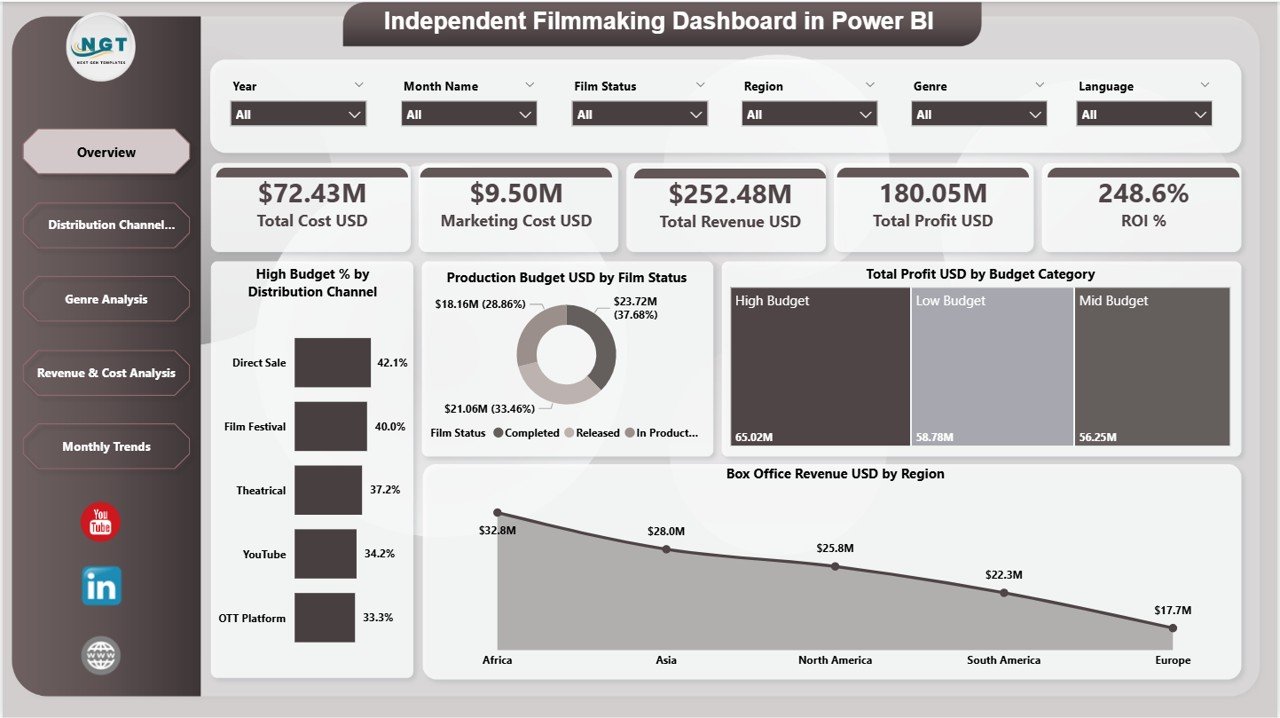Click the Released legend color dot
Image resolution: width=1280 pixels, height=718 pixels.
click(x=570, y=433)
